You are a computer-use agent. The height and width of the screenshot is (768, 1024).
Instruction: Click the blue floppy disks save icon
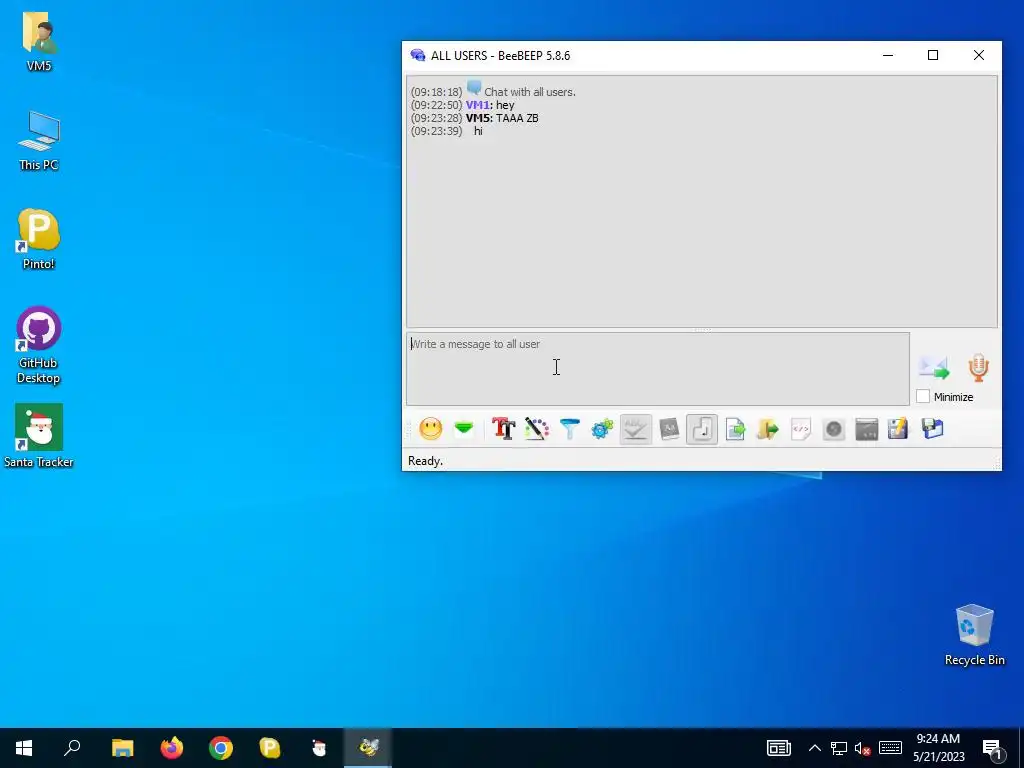pyautogui.click(x=933, y=429)
